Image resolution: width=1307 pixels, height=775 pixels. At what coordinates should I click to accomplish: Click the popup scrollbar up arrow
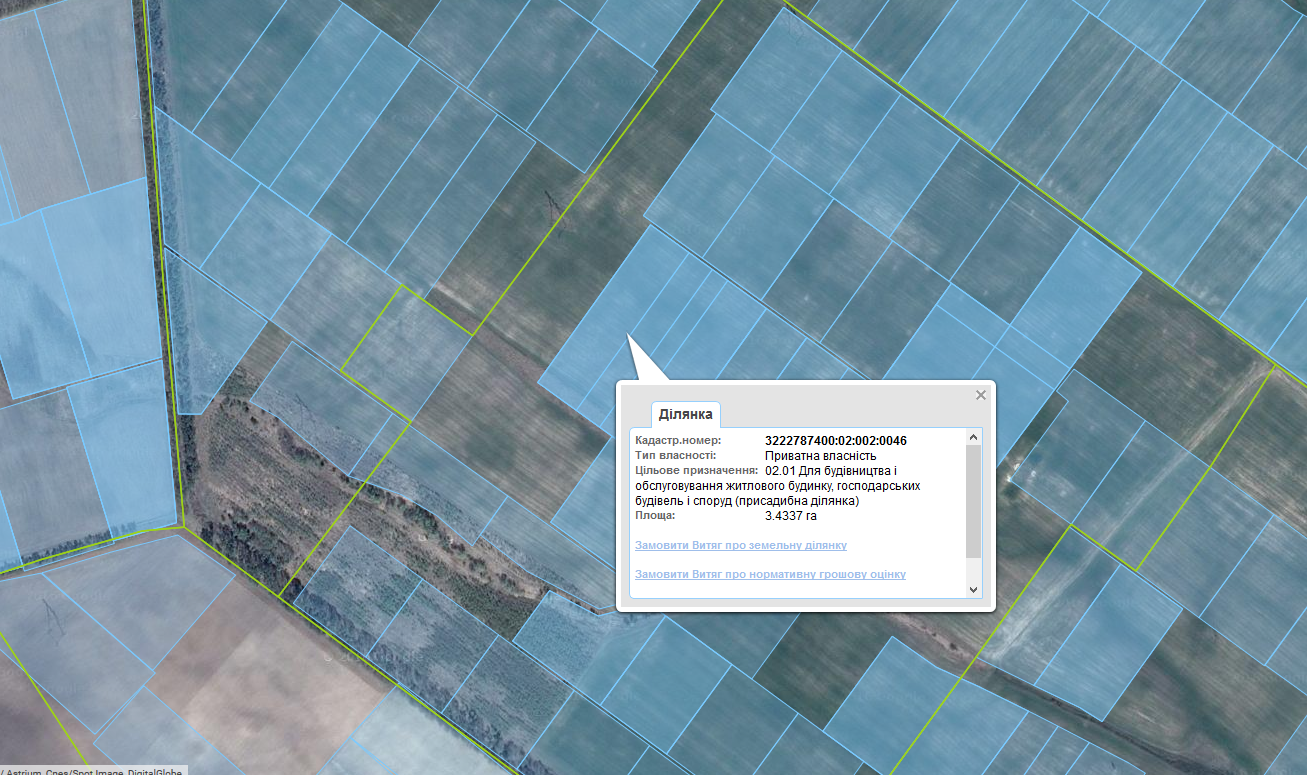pos(974,438)
